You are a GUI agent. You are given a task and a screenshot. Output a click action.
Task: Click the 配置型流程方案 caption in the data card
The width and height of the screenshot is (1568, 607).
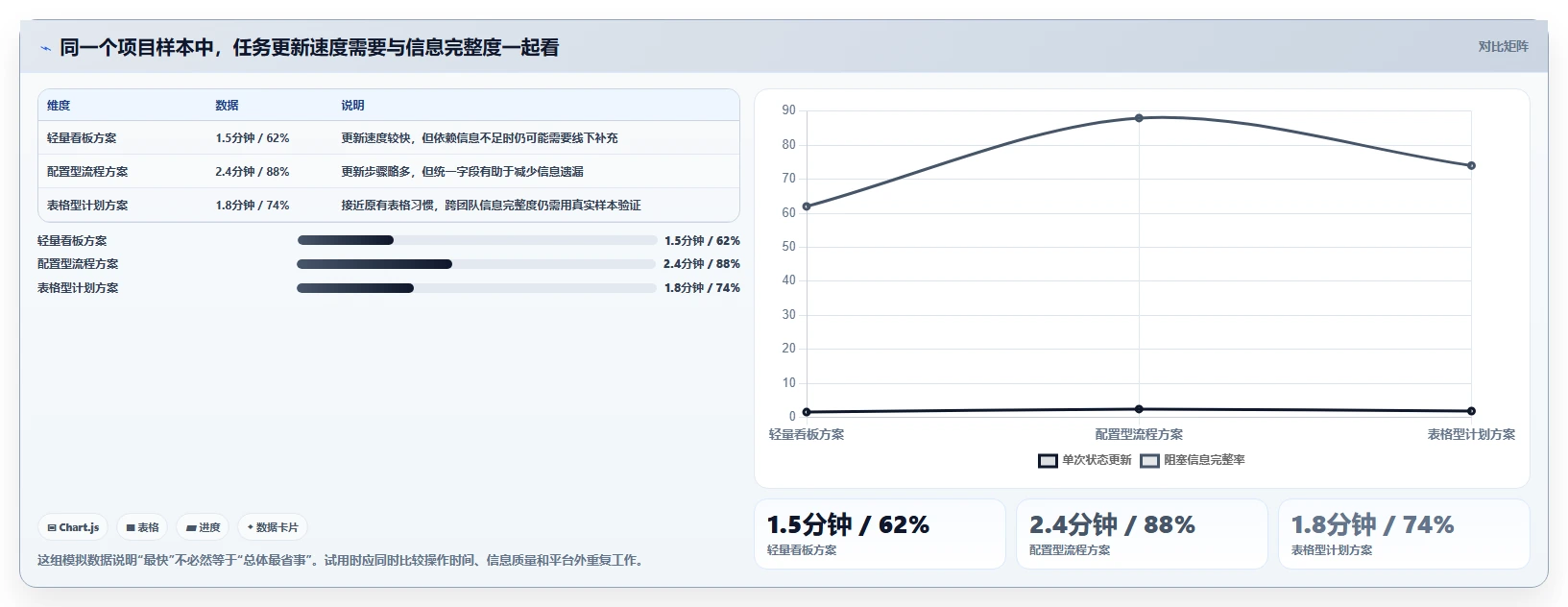1070,550
